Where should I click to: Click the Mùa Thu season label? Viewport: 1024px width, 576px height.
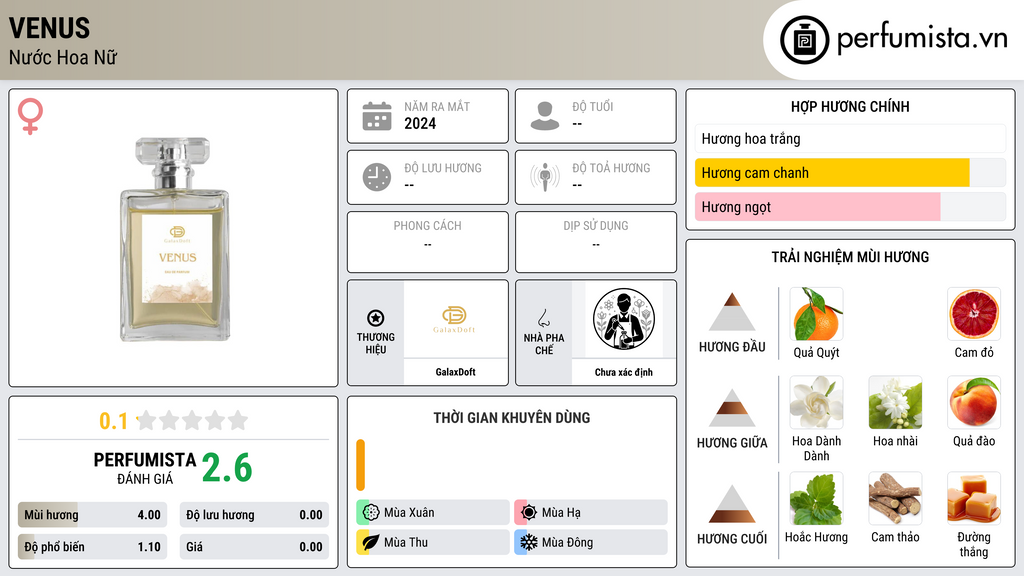click(406, 542)
